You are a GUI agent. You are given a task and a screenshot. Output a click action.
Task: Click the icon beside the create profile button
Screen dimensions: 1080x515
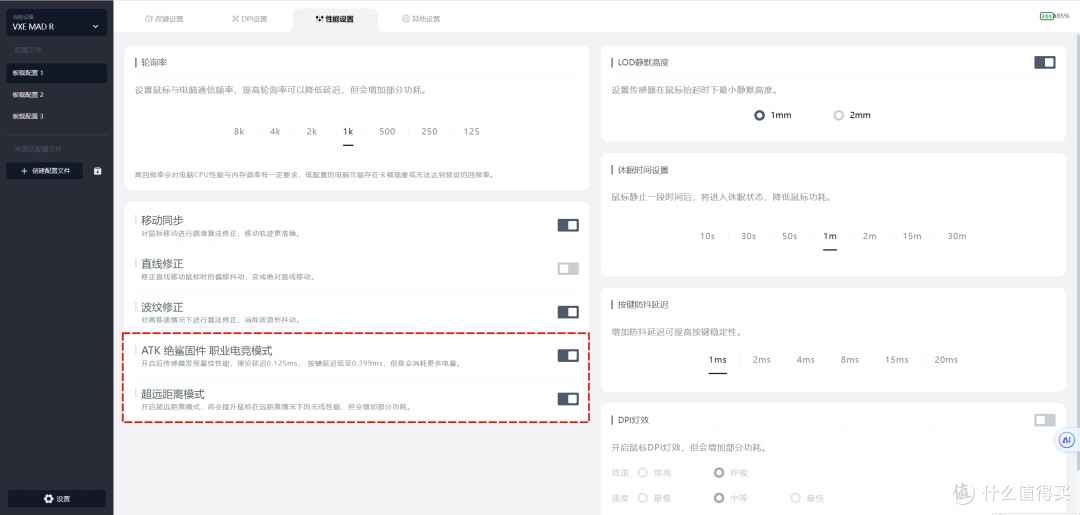97,171
